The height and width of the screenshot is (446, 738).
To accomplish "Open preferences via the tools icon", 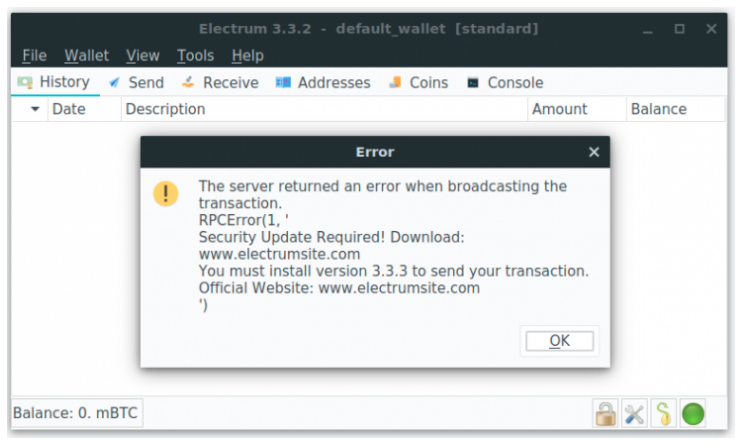I will coord(634,414).
